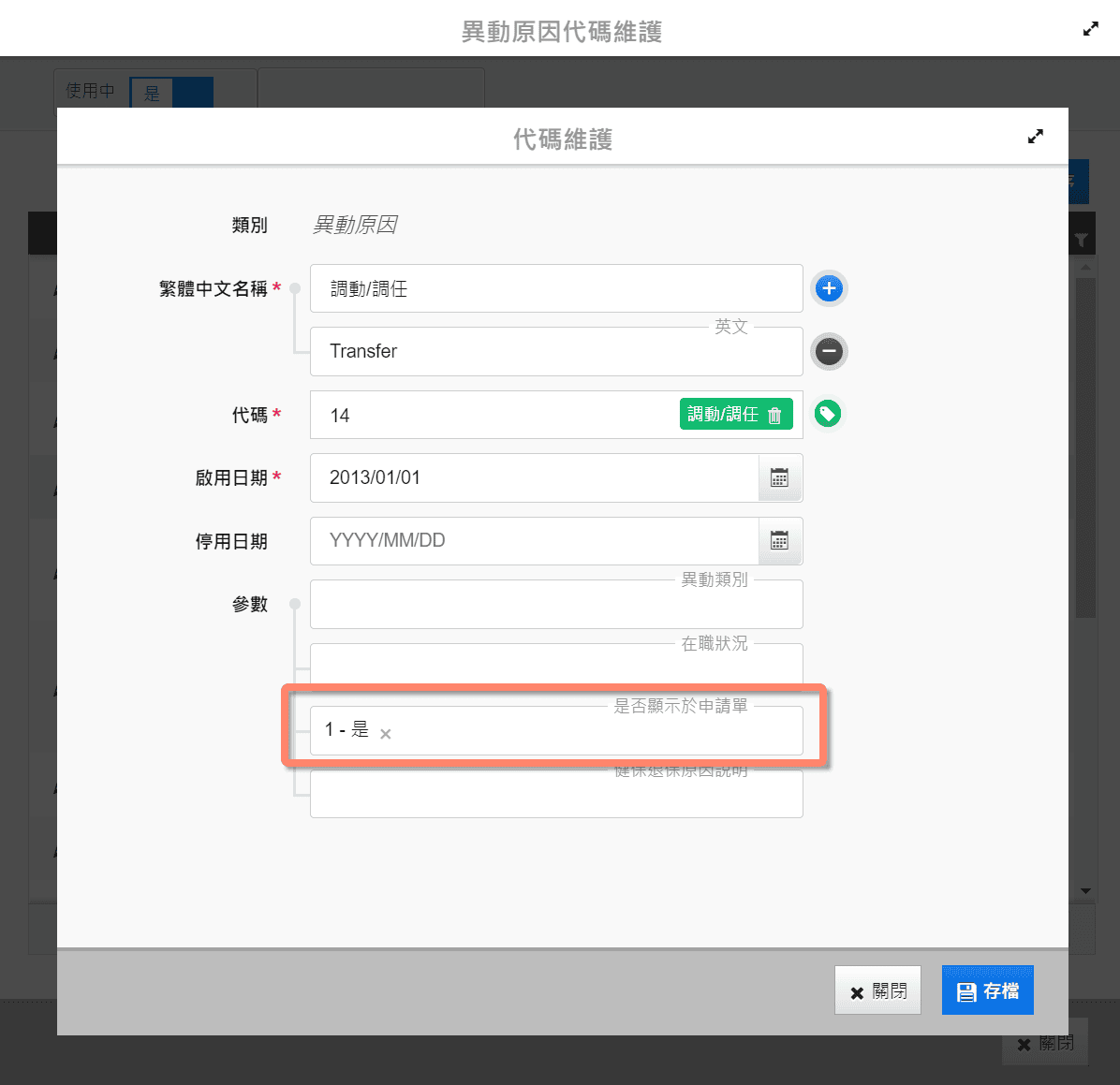This screenshot has height=1085, width=1120.
Task: Open the calendar picker for 啟用日期
Action: (779, 478)
